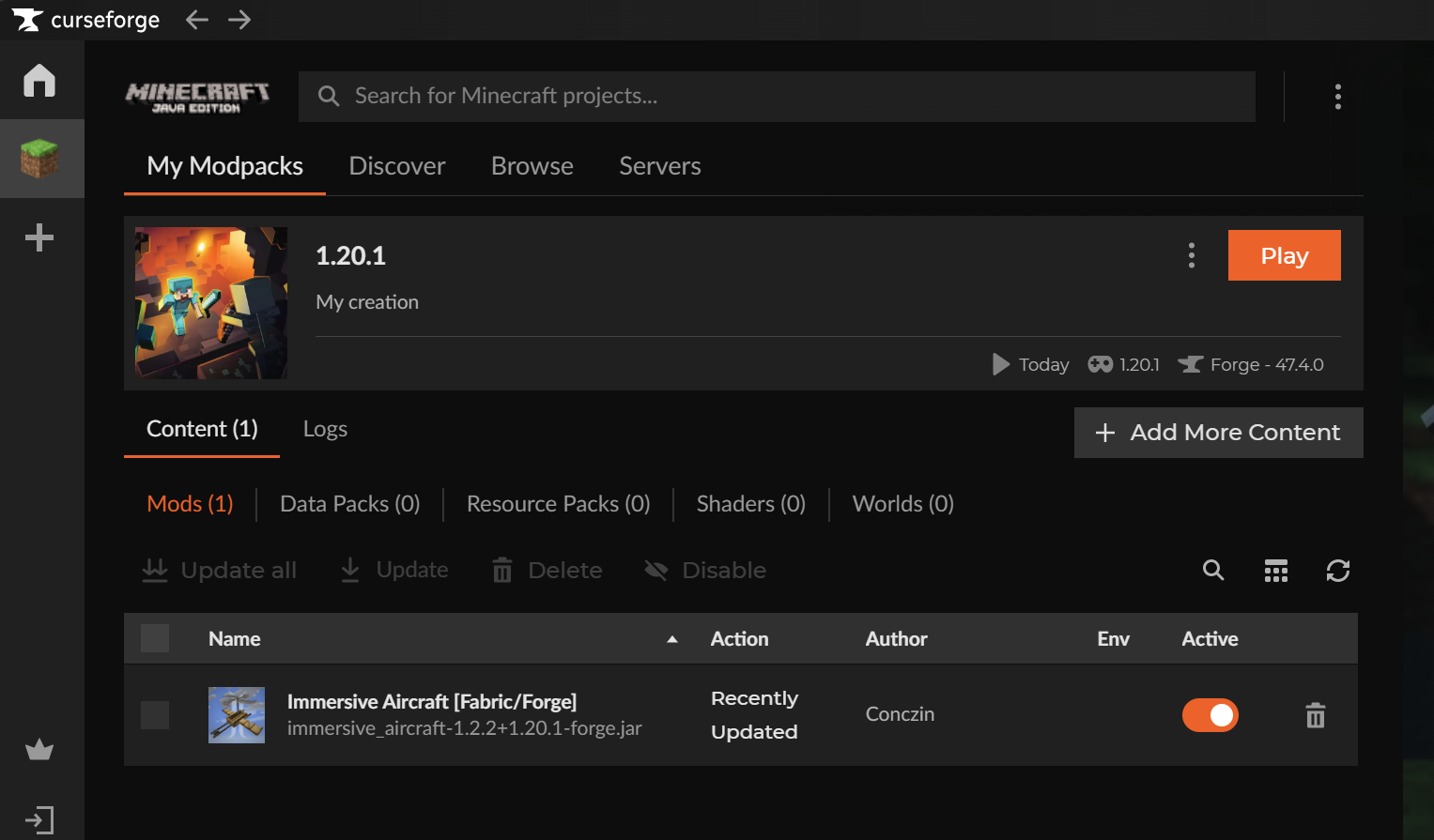The image size is (1434, 840).
Task: Open the Browse tab
Action: [532, 166]
